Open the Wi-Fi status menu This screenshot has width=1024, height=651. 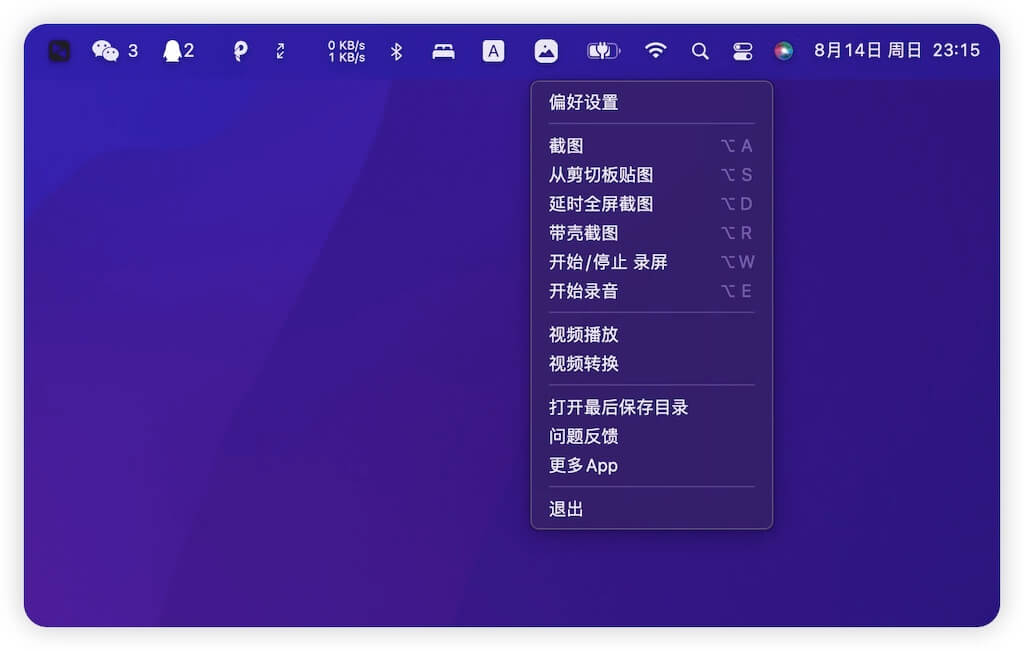click(656, 51)
